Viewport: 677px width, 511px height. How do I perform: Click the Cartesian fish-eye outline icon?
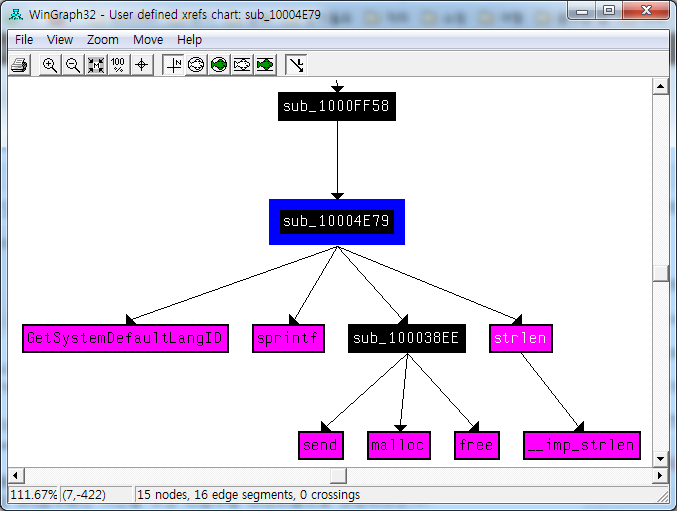(242, 65)
